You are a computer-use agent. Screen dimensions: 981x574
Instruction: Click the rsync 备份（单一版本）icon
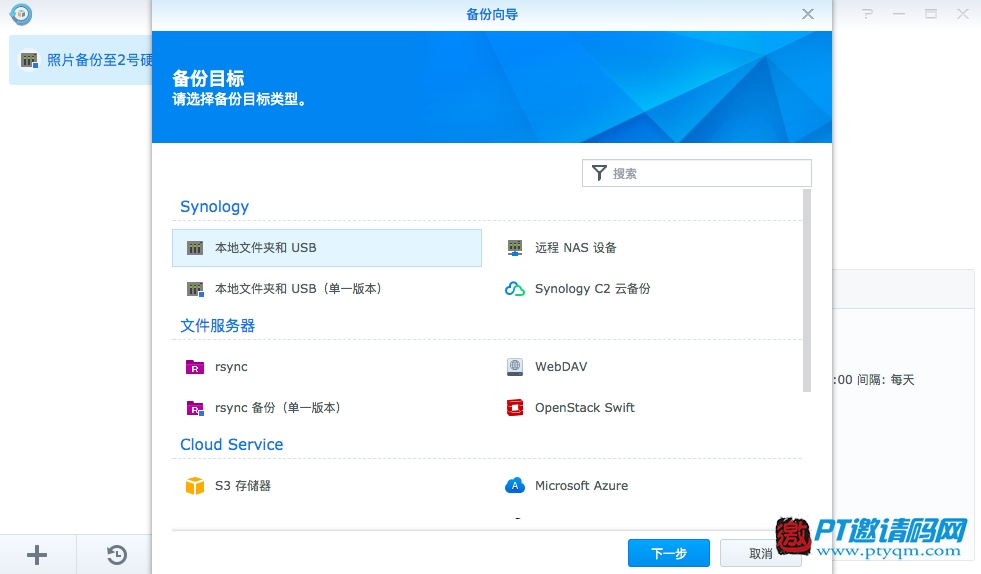click(195, 408)
